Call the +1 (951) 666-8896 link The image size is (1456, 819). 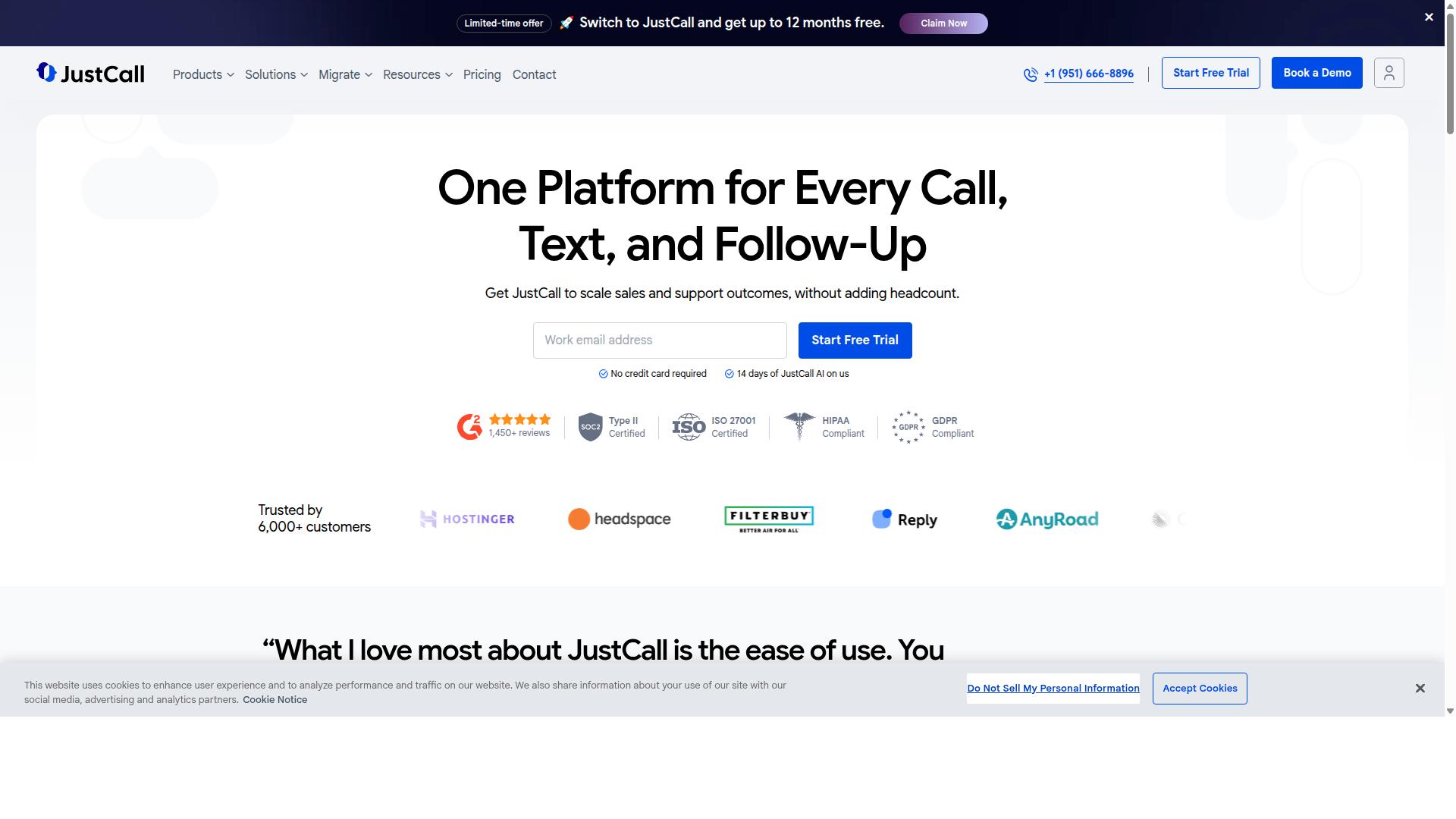pos(1088,74)
